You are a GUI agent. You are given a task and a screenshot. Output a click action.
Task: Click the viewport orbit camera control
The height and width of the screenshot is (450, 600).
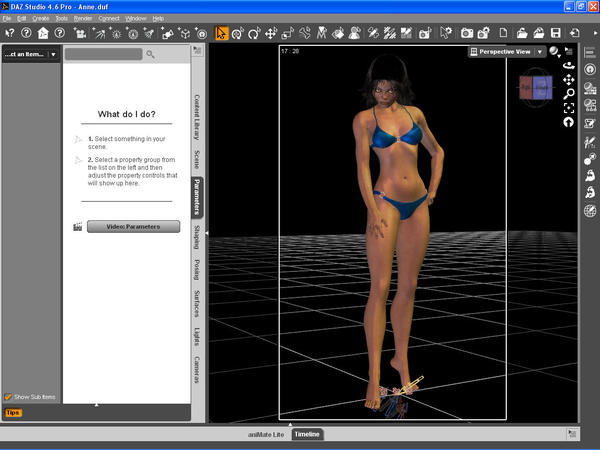(569, 65)
